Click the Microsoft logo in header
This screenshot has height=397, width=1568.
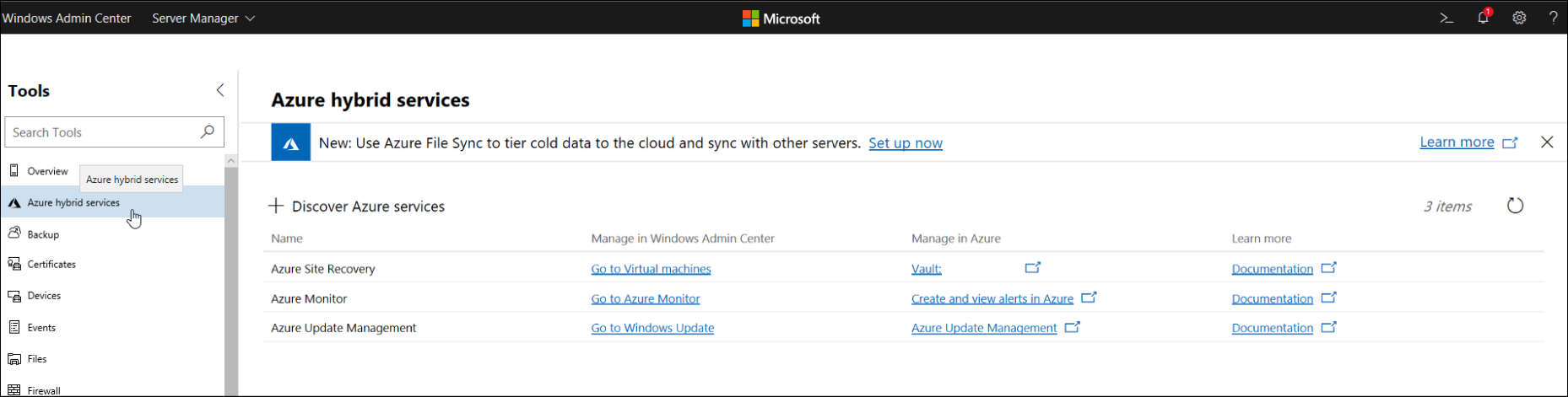tap(781, 19)
